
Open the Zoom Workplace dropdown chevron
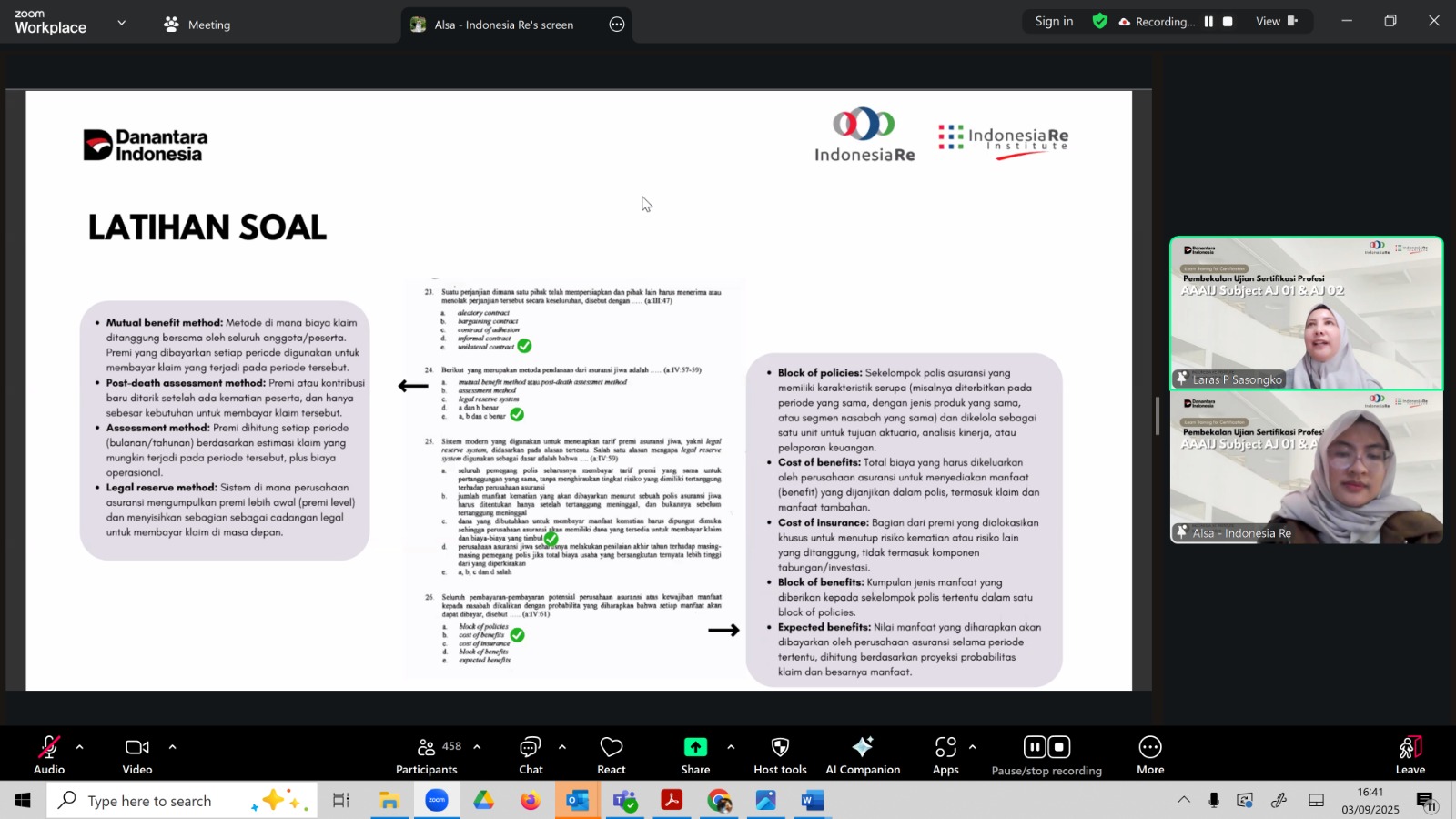click(x=122, y=23)
